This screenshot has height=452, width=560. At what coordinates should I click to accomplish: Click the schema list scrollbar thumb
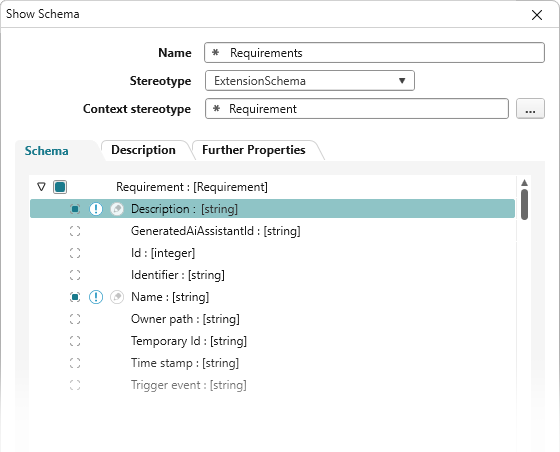(524, 205)
